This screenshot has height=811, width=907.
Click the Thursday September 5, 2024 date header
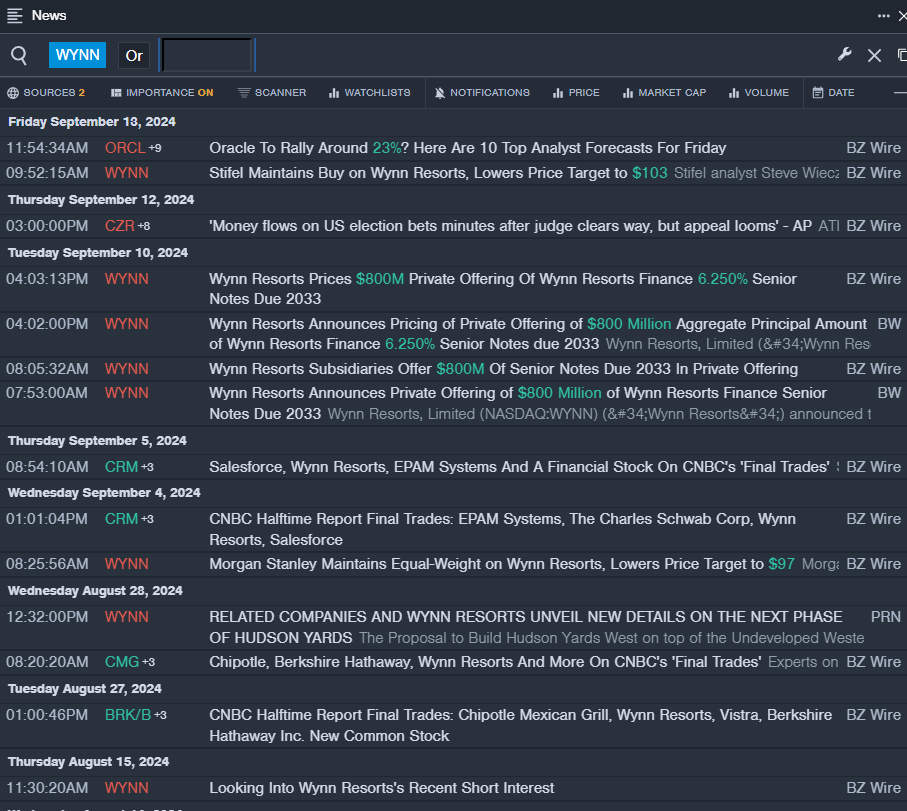[97, 441]
